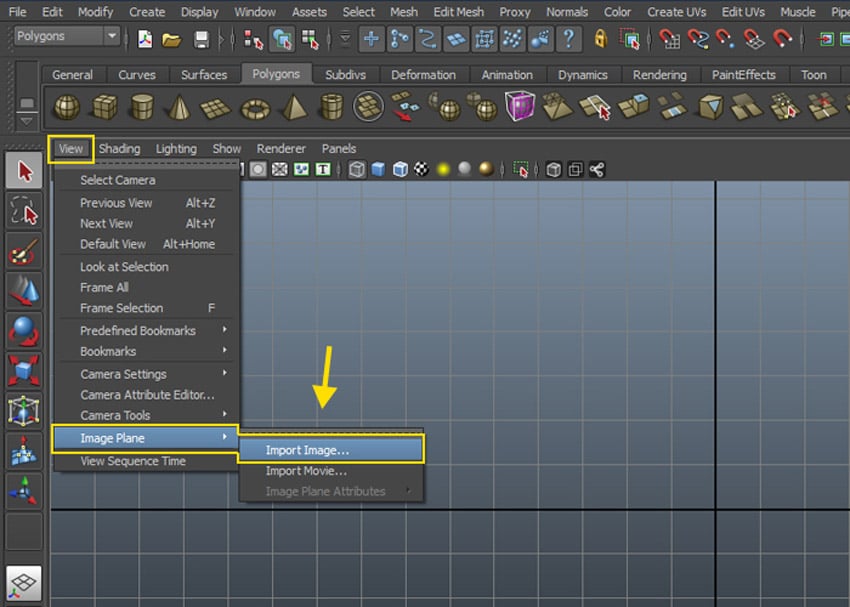Viewport: 850px width, 607px height.
Task: Click Frame All in View menu
Action: coord(104,287)
